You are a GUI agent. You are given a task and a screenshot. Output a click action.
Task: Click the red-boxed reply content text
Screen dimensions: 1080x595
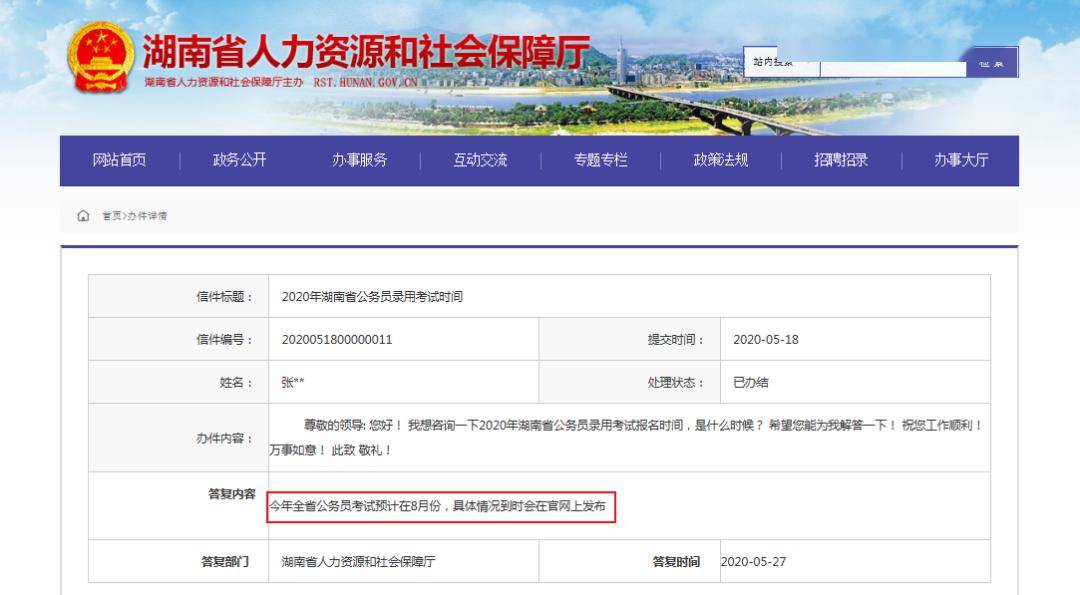click(x=437, y=506)
